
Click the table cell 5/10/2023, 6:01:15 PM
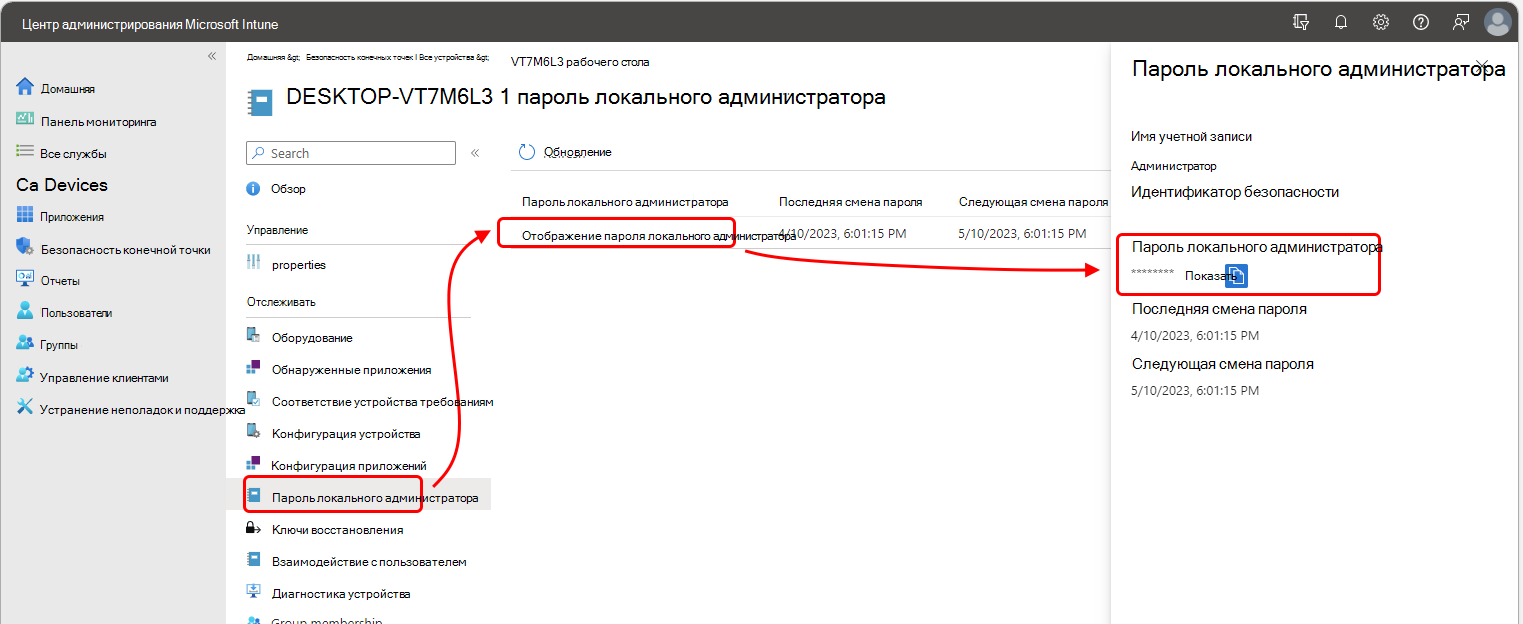click(1022, 234)
